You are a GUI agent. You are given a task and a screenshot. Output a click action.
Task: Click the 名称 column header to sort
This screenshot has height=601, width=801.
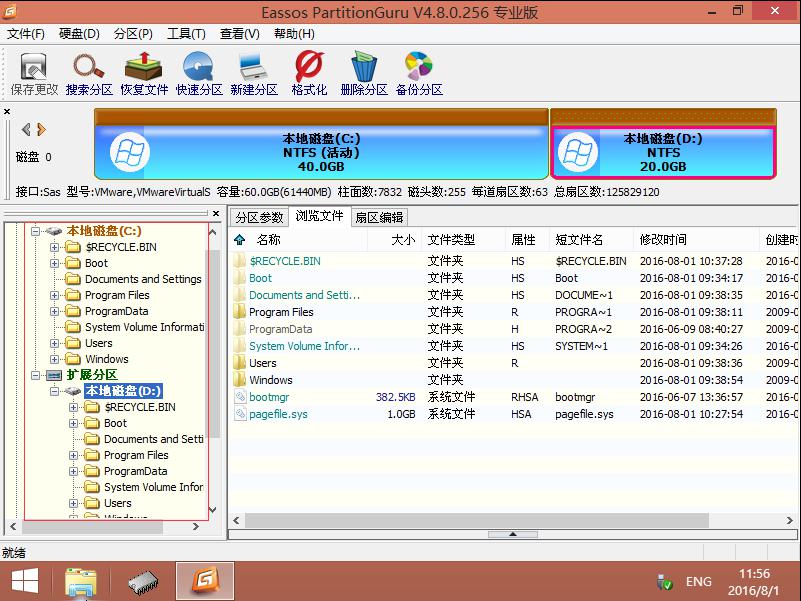265,239
